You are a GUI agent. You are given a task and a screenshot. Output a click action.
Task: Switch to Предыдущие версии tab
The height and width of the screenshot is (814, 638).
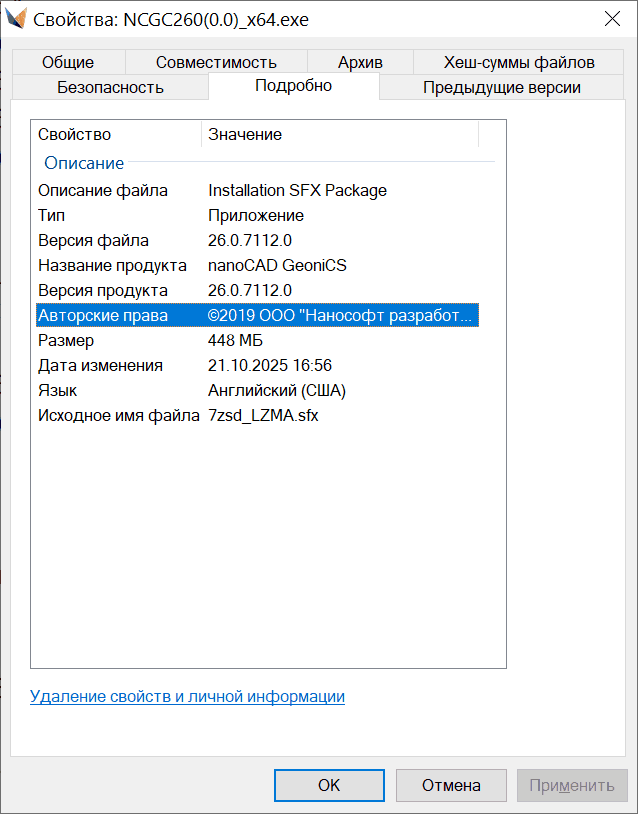[x=501, y=87]
